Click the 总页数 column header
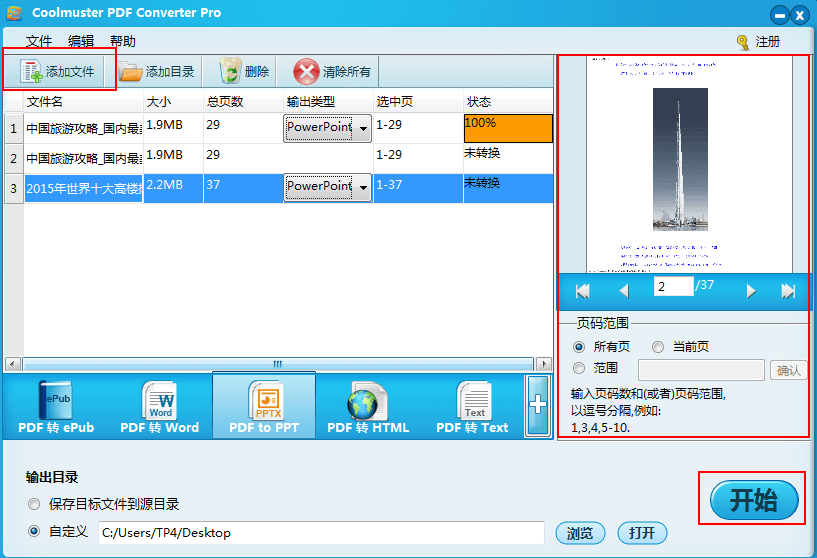This screenshot has width=817, height=558. point(243,102)
